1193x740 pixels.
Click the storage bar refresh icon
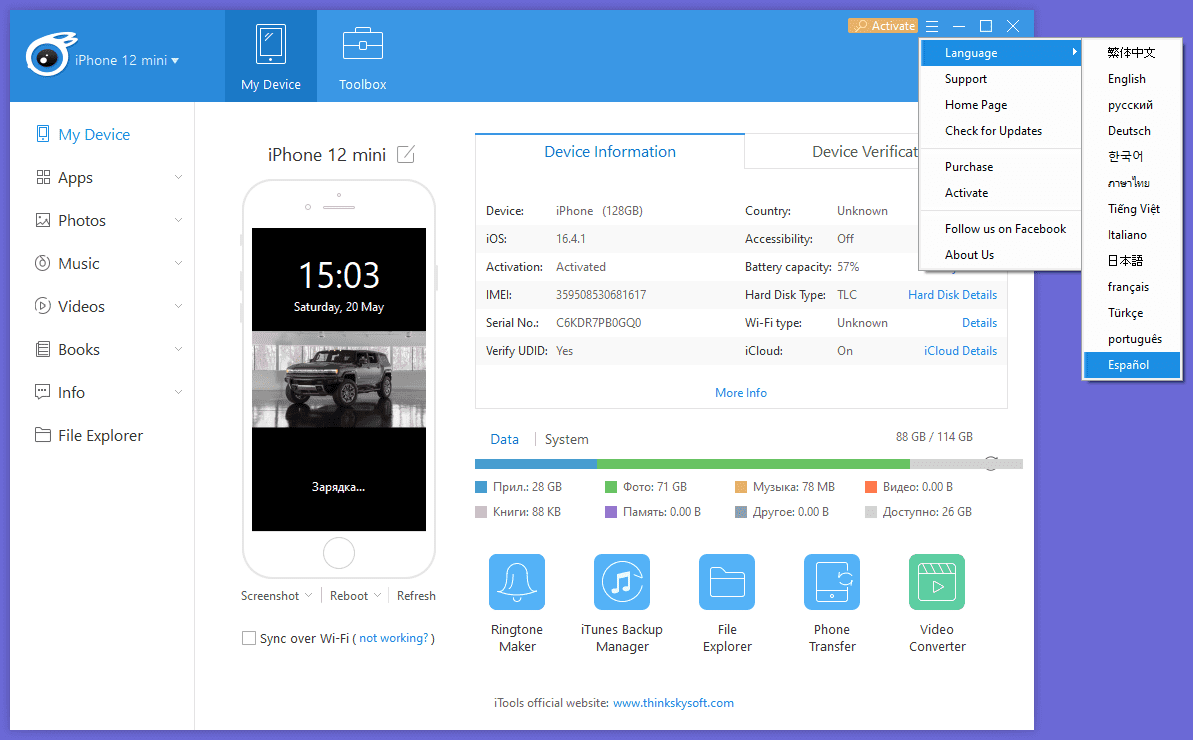click(991, 463)
